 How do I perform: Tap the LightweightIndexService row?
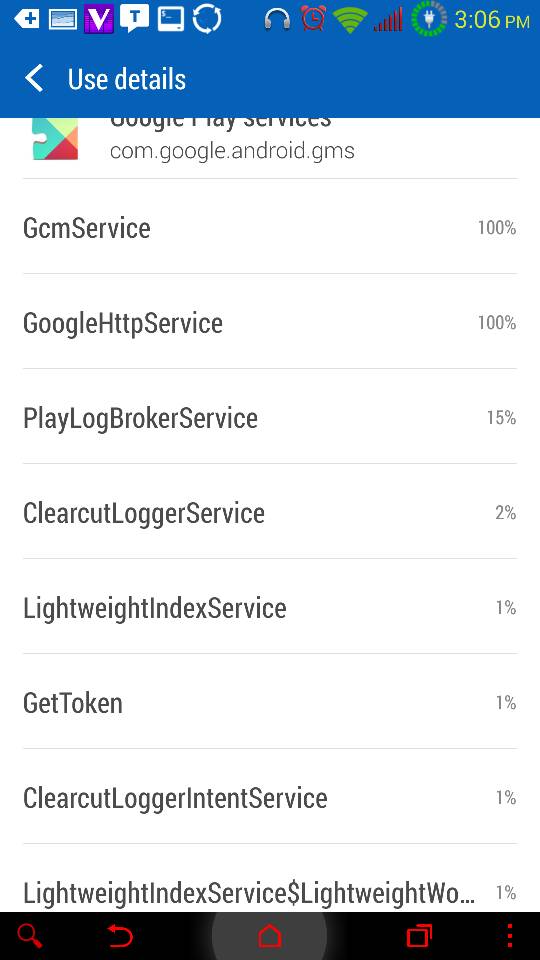(270, 606)
